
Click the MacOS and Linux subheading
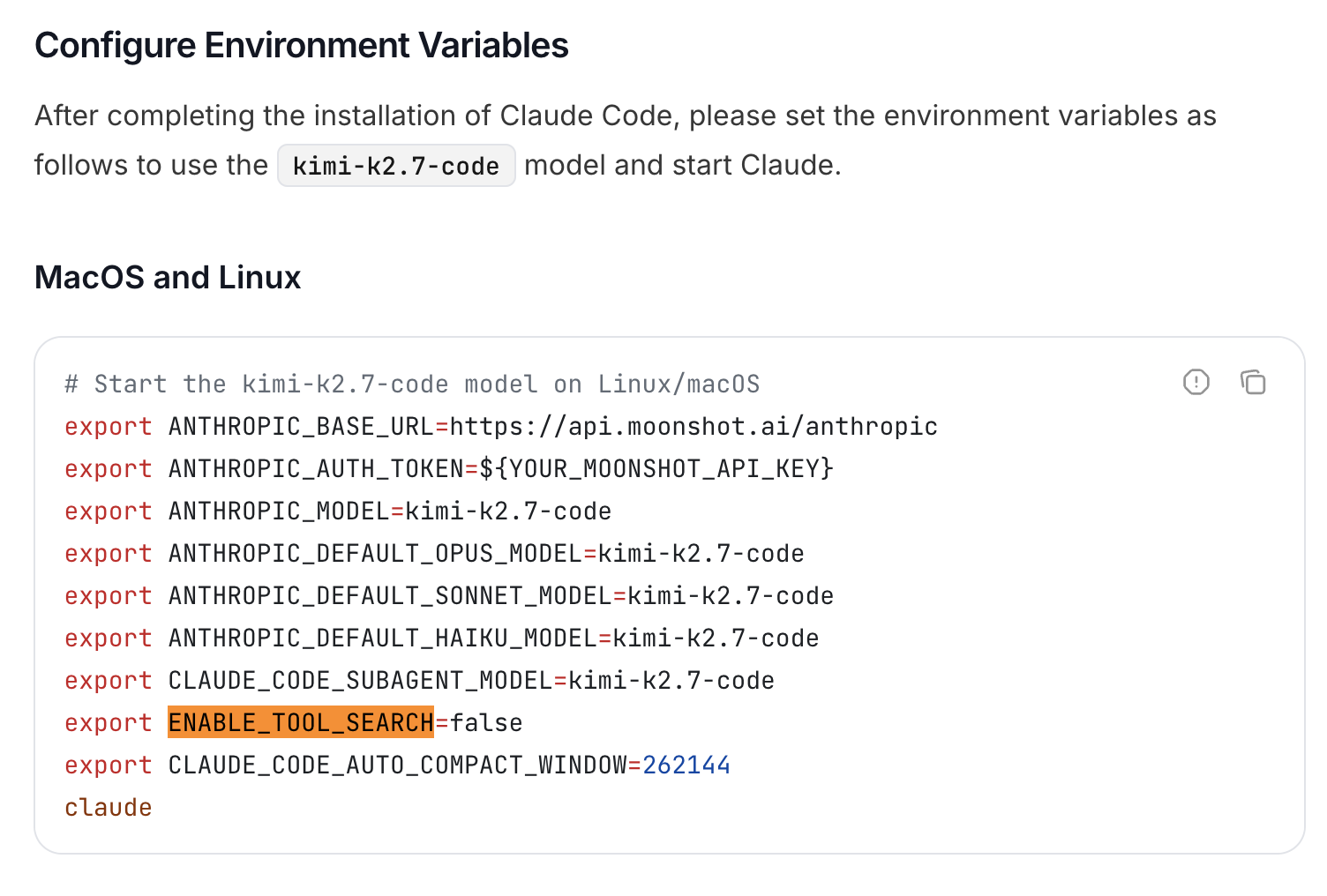tap(168, 278)
